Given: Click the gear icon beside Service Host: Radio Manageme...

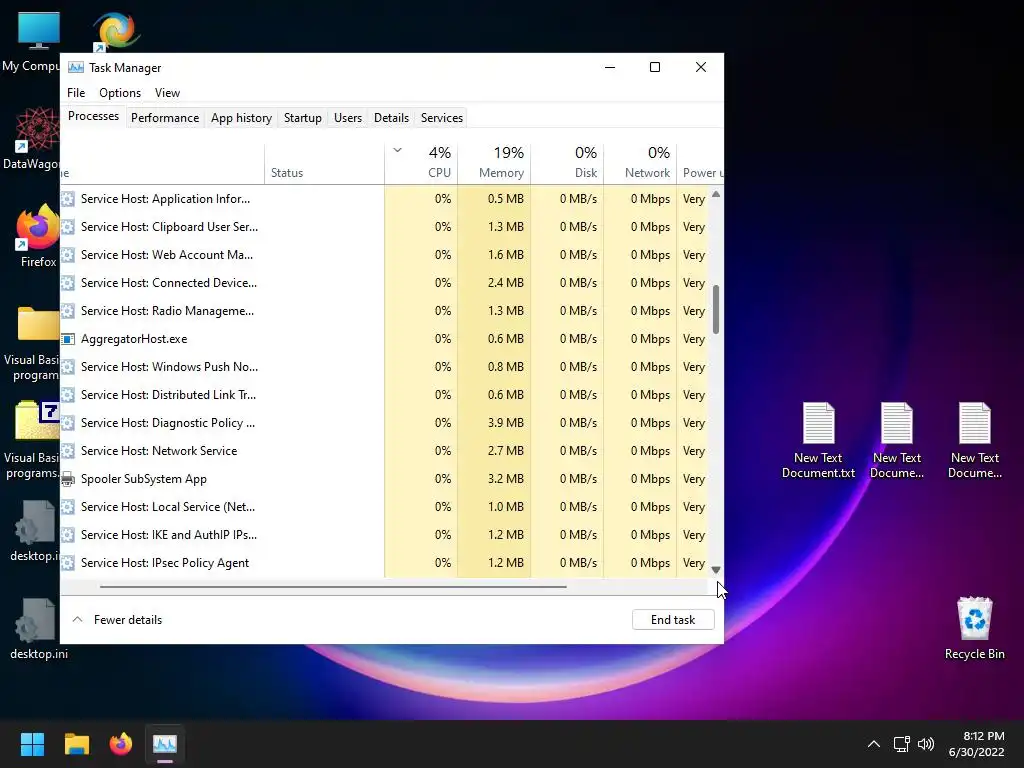Looking at the screenshot, I should tap(68, 311).
